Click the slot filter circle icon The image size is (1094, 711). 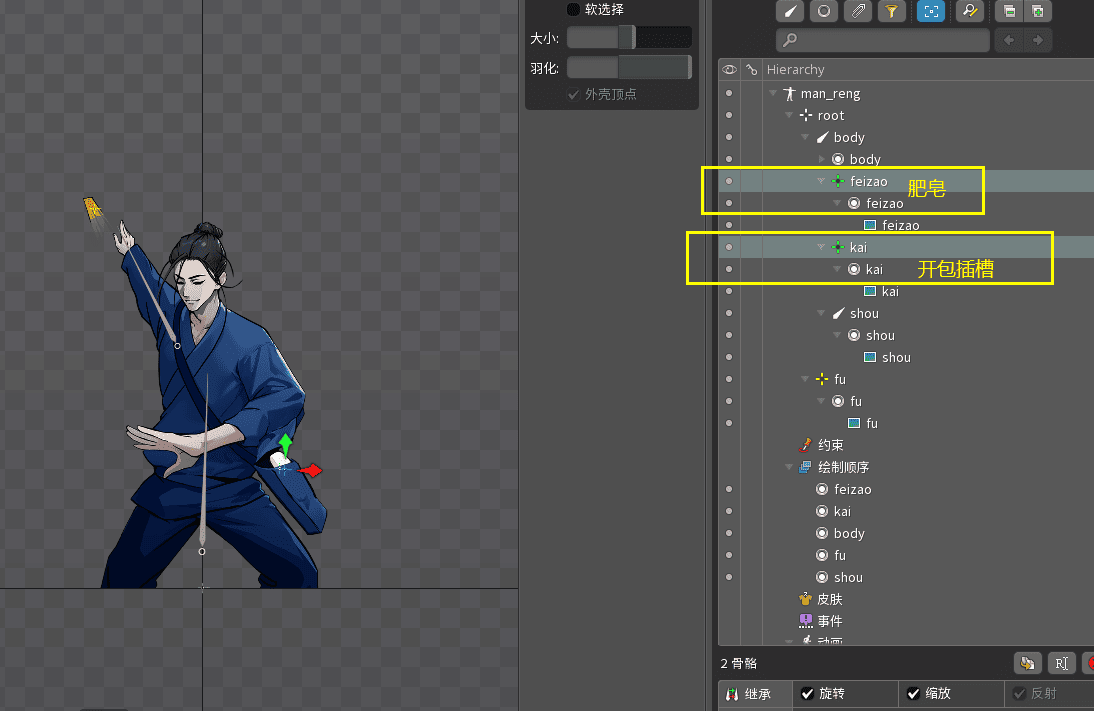click(823, 11)
